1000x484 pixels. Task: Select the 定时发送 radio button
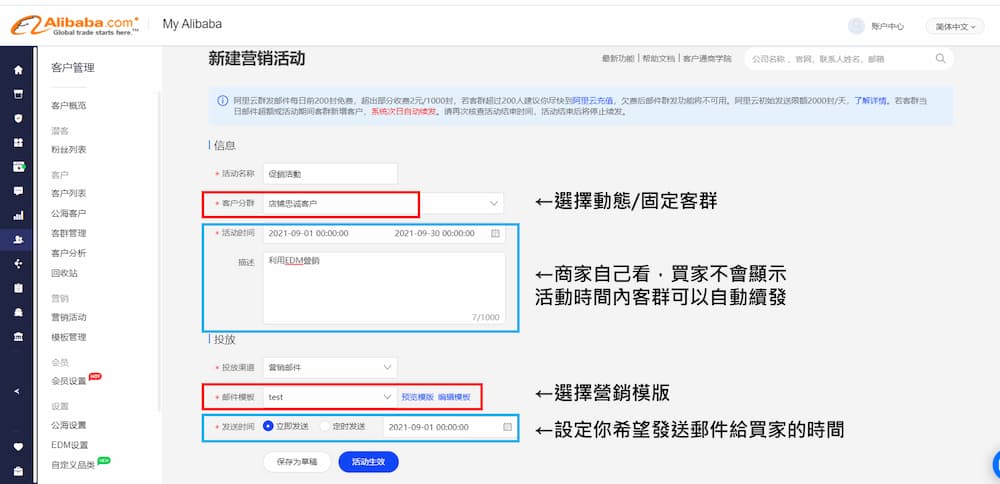click(325, 427)
